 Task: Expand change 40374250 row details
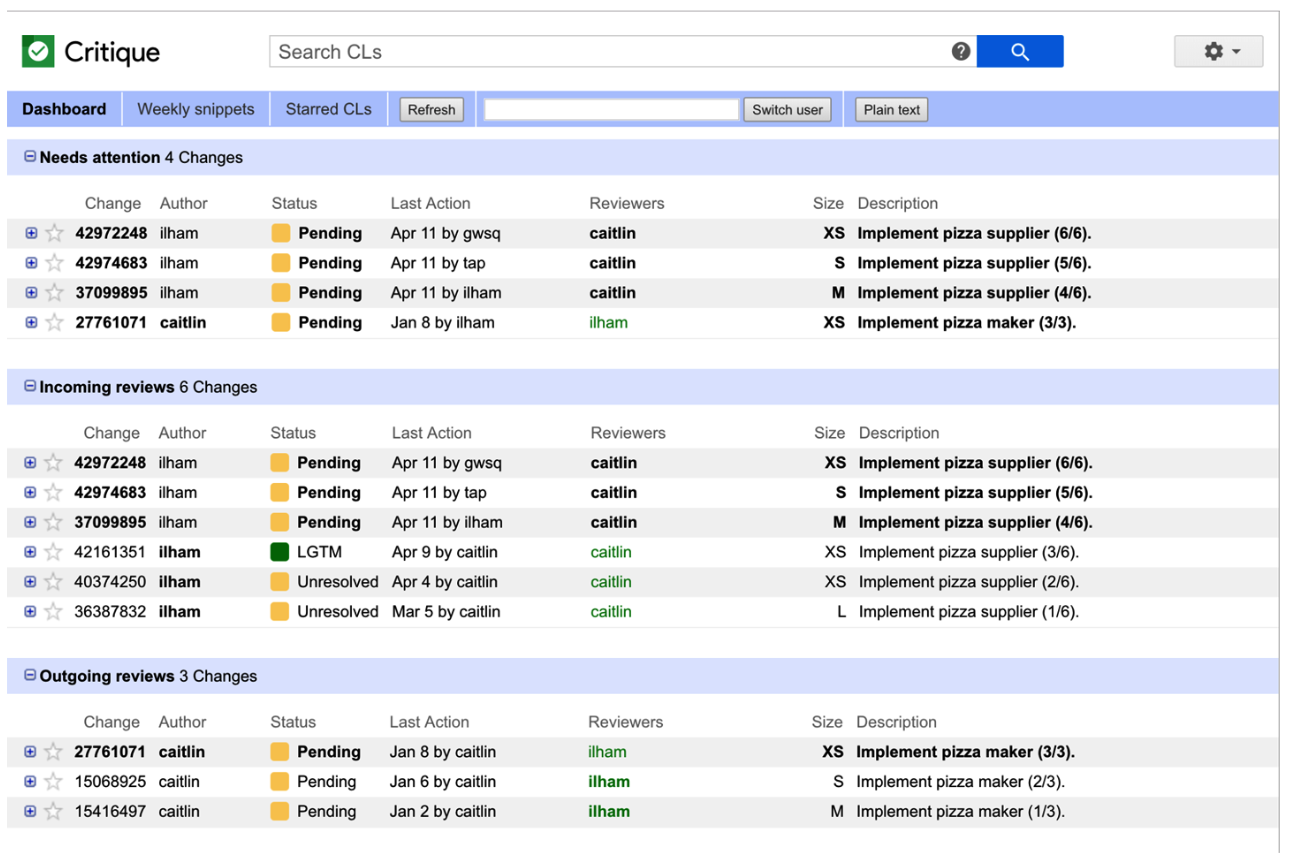tap(30, 581)
